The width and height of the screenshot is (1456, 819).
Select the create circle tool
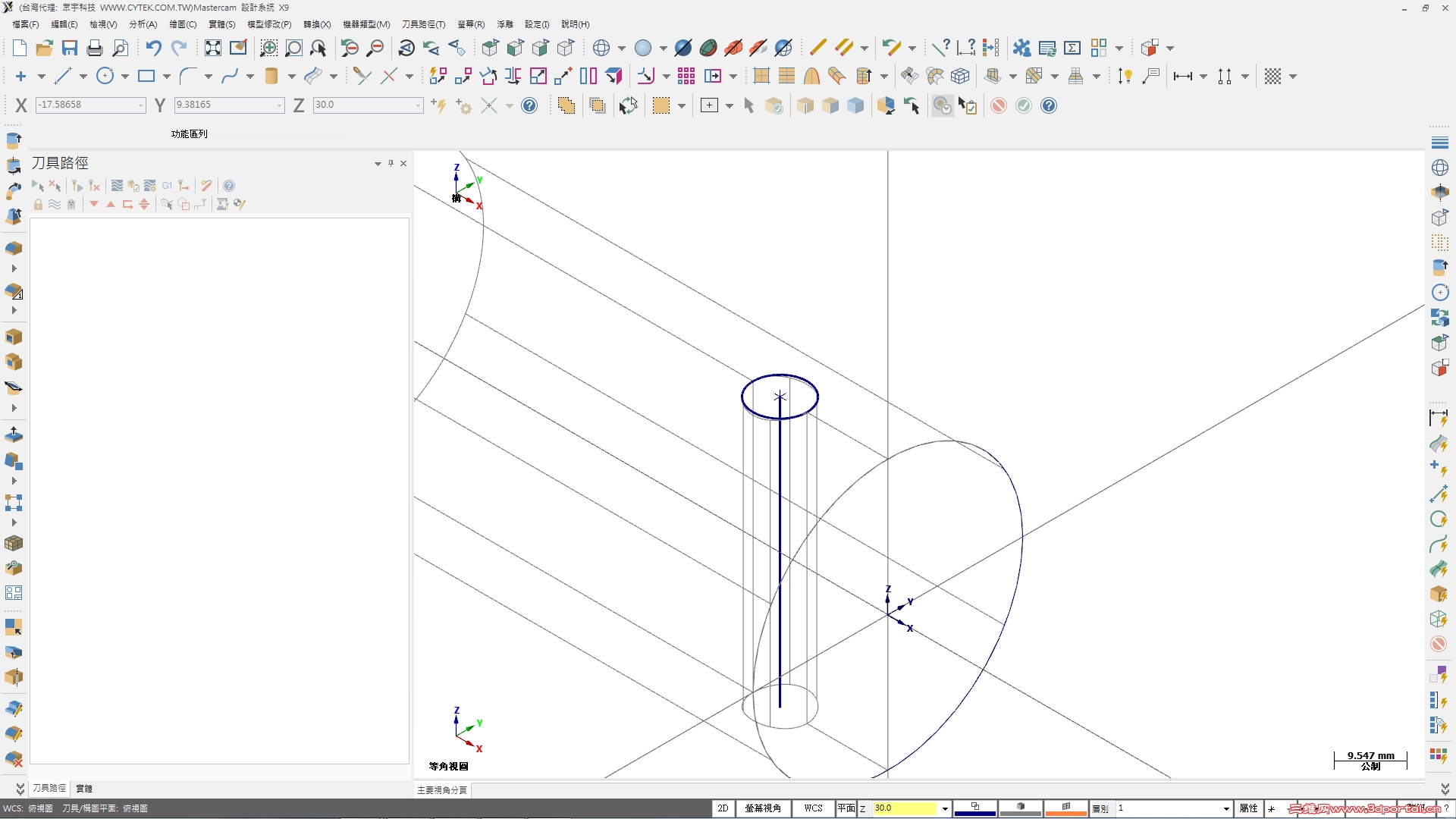(105, 76)
